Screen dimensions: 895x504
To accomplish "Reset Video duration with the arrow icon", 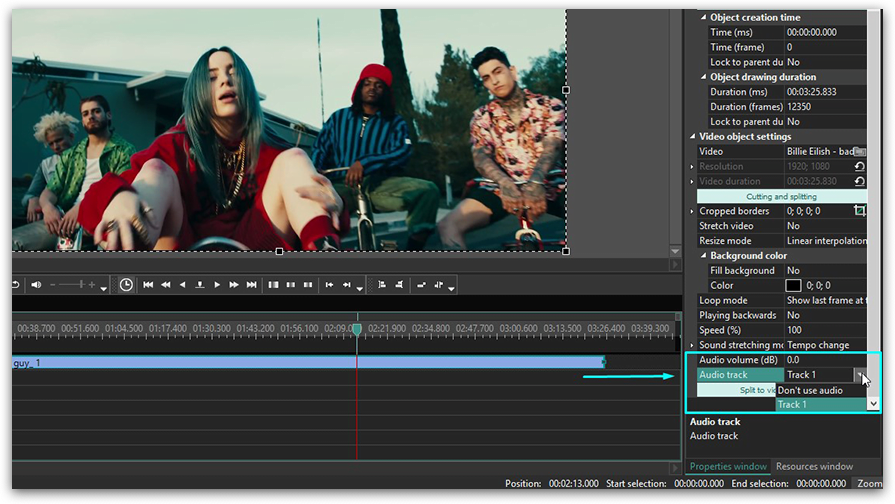I will (x=860, y=182).
